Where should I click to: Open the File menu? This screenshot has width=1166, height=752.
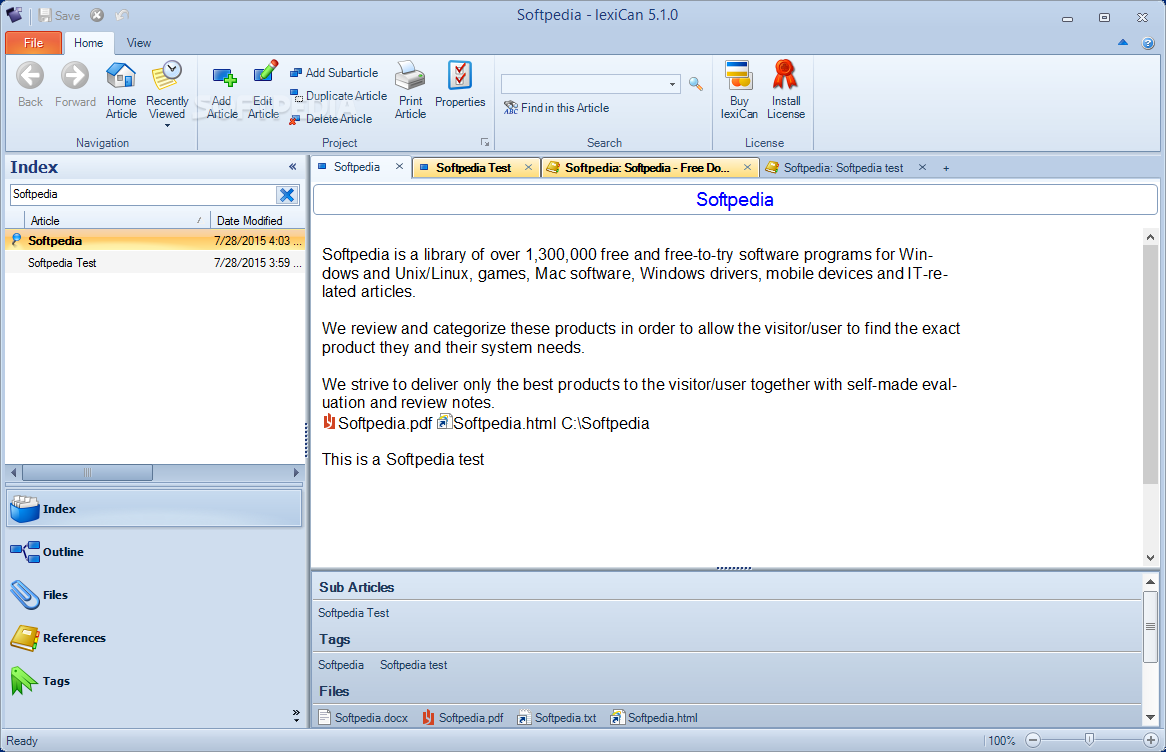click(x=33, y=43)
